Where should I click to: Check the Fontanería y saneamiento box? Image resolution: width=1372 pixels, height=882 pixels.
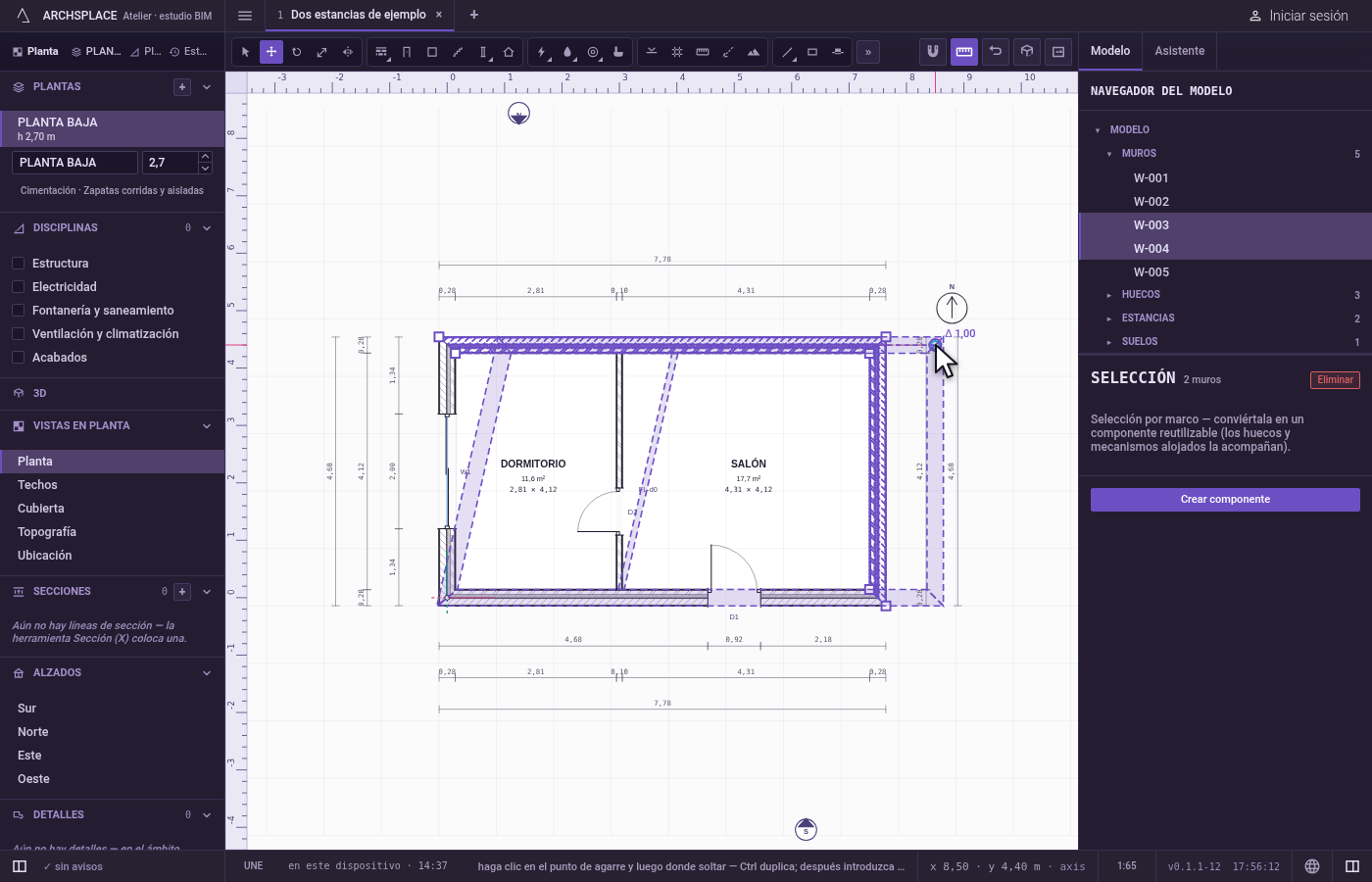click(x=18, y=311)
